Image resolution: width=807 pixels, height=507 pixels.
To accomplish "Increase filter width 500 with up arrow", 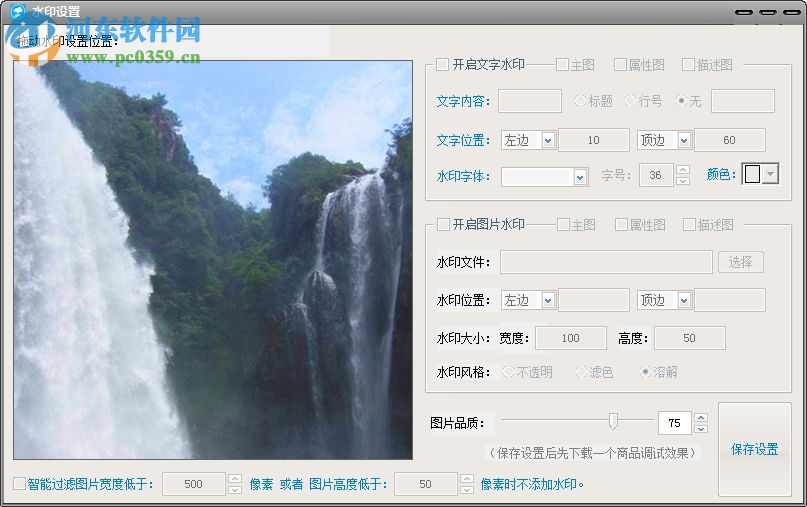I will click(235, 478).
